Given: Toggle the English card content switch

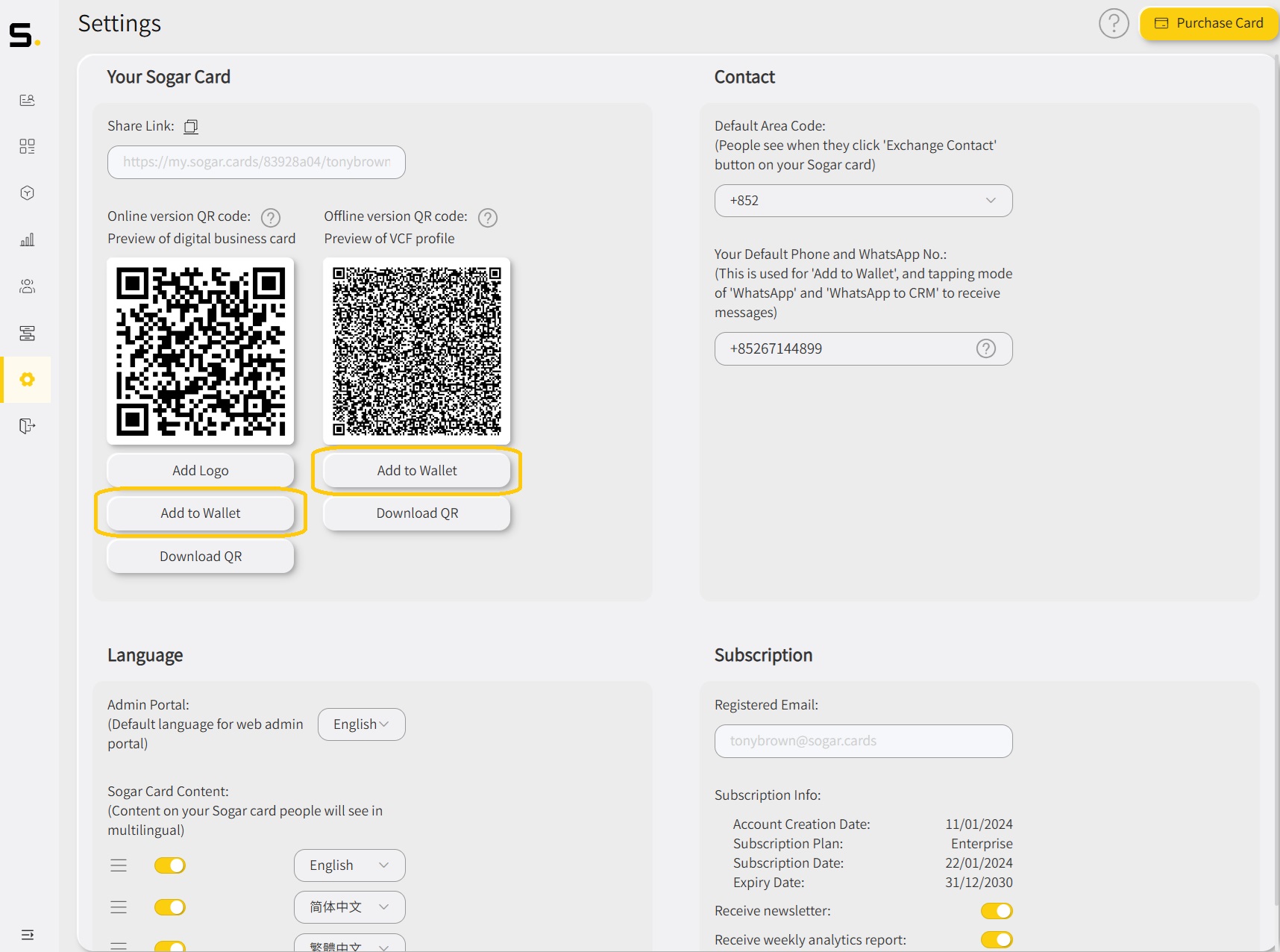Looking at the screenshot, I should point(170,865).
